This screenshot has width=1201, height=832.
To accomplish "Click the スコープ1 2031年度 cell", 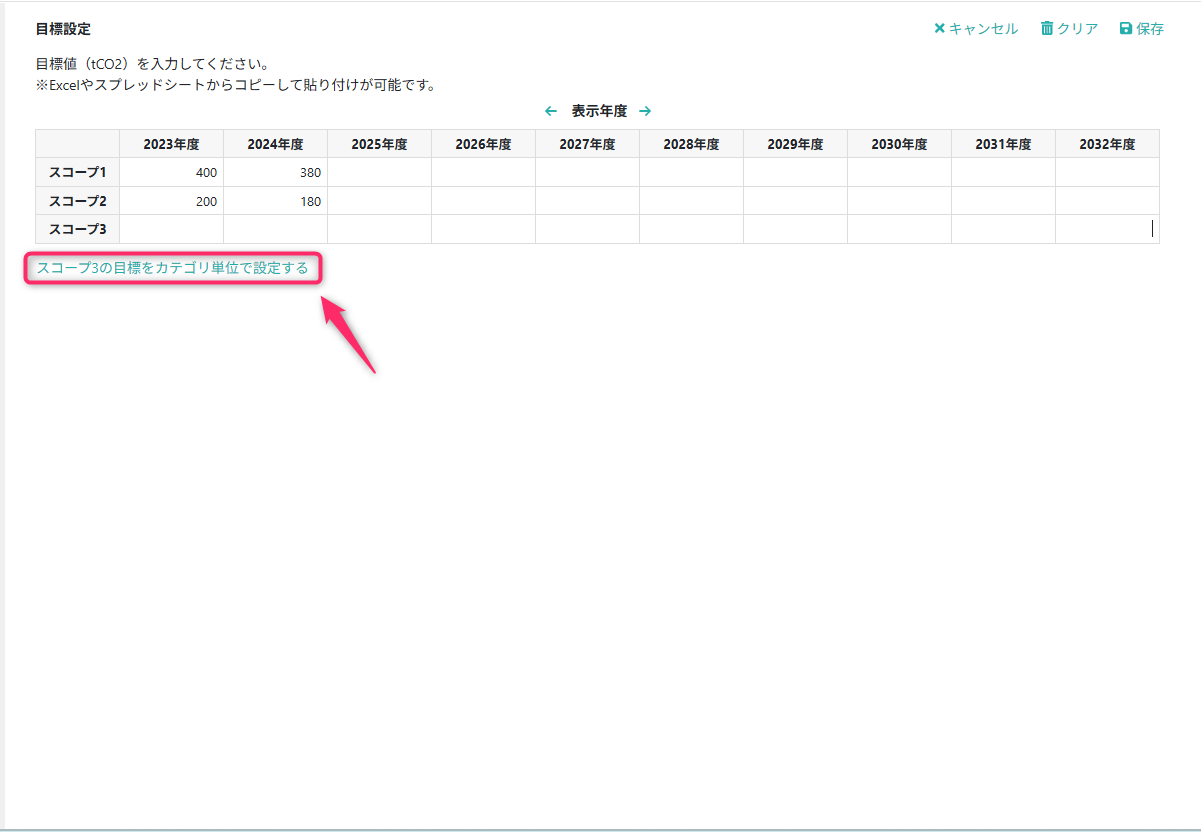I will (x=1003, y=172).
